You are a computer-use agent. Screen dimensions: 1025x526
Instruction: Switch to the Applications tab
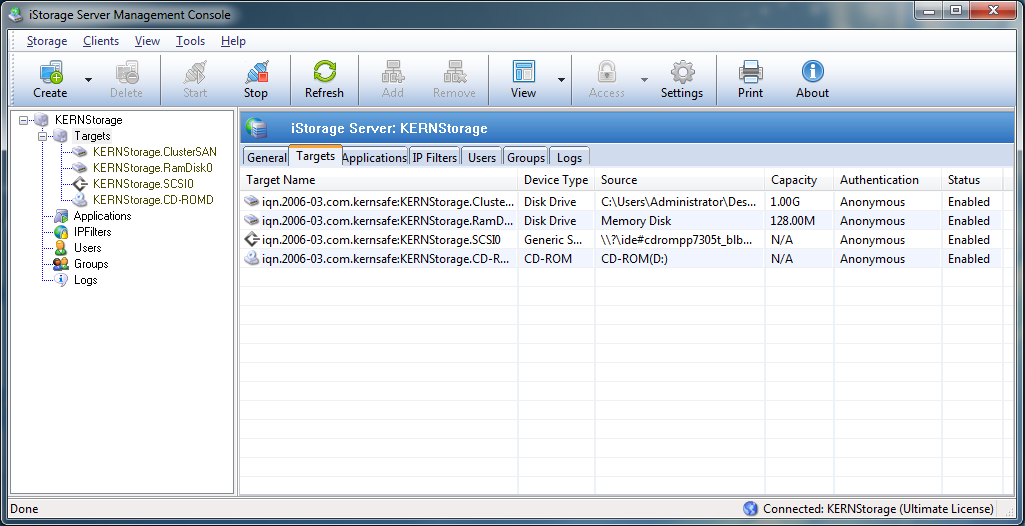pyautogui.click(x=375, y=157)
